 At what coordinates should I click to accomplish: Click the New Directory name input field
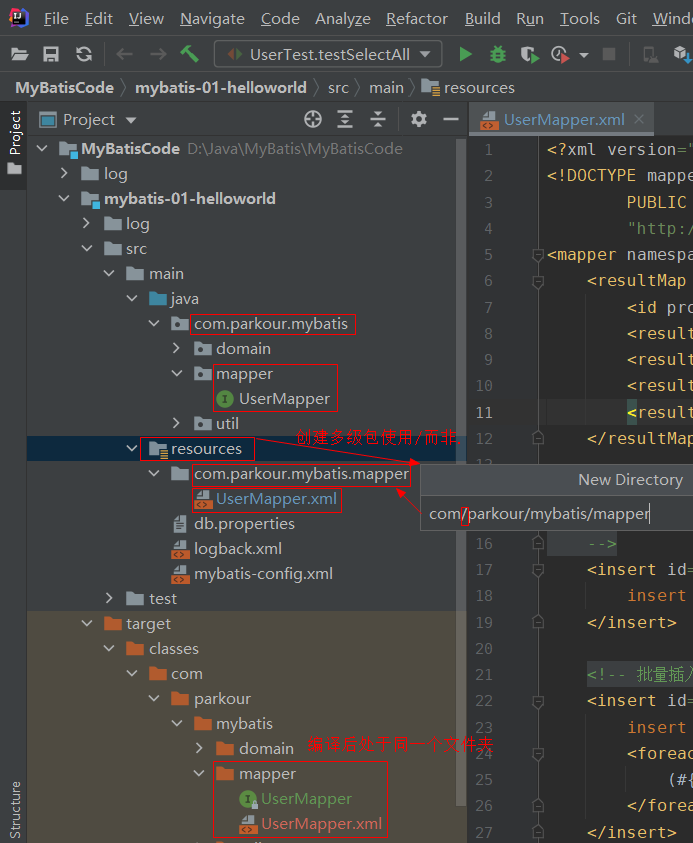click(x=556, y=514)
